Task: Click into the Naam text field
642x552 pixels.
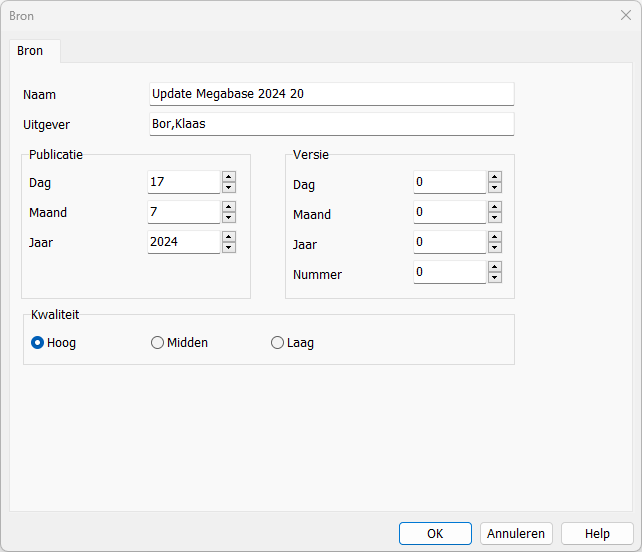Action: pyautogui.click(x=332, y=94)
